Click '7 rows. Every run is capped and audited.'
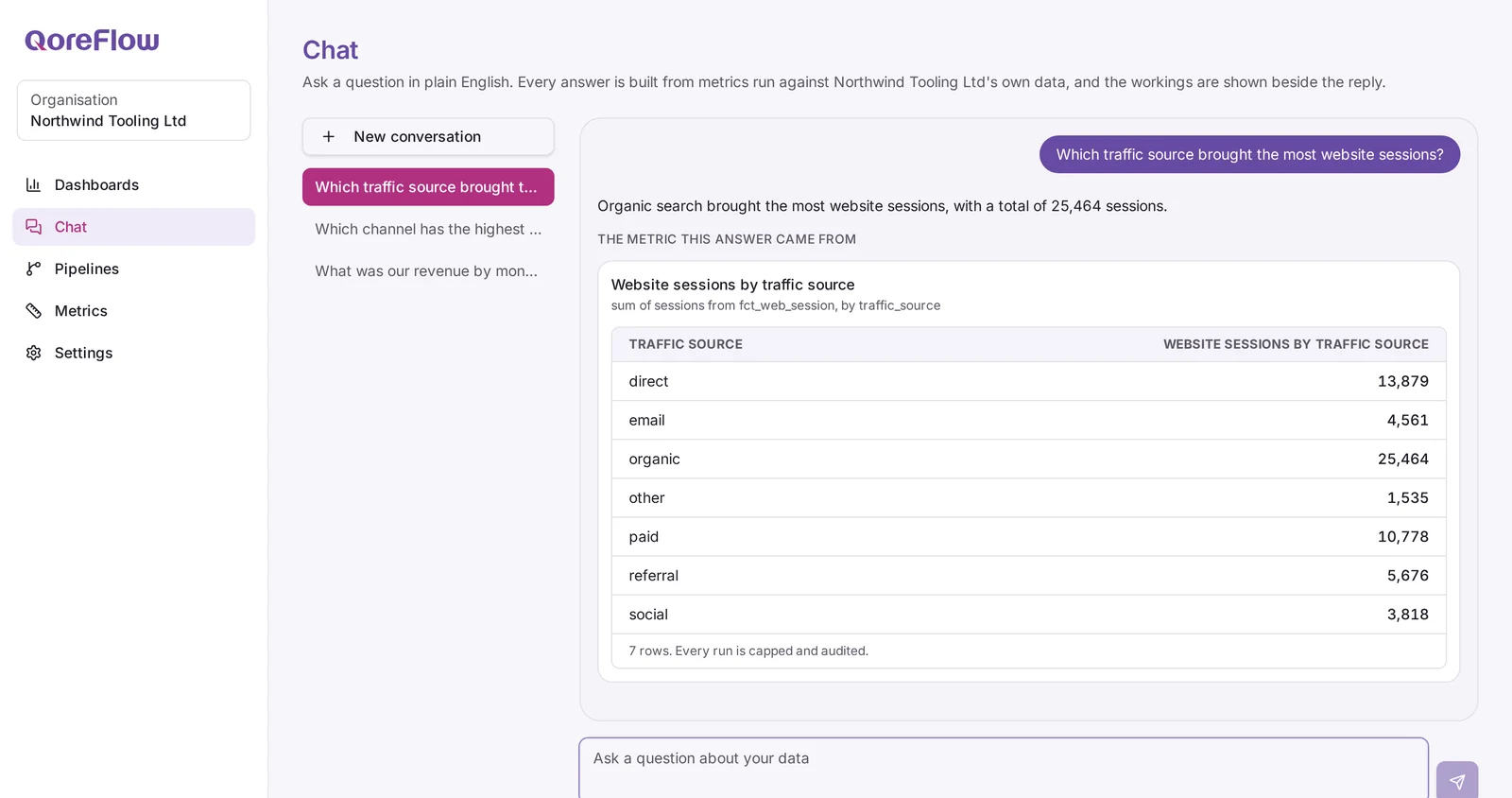 pos(748,651)
